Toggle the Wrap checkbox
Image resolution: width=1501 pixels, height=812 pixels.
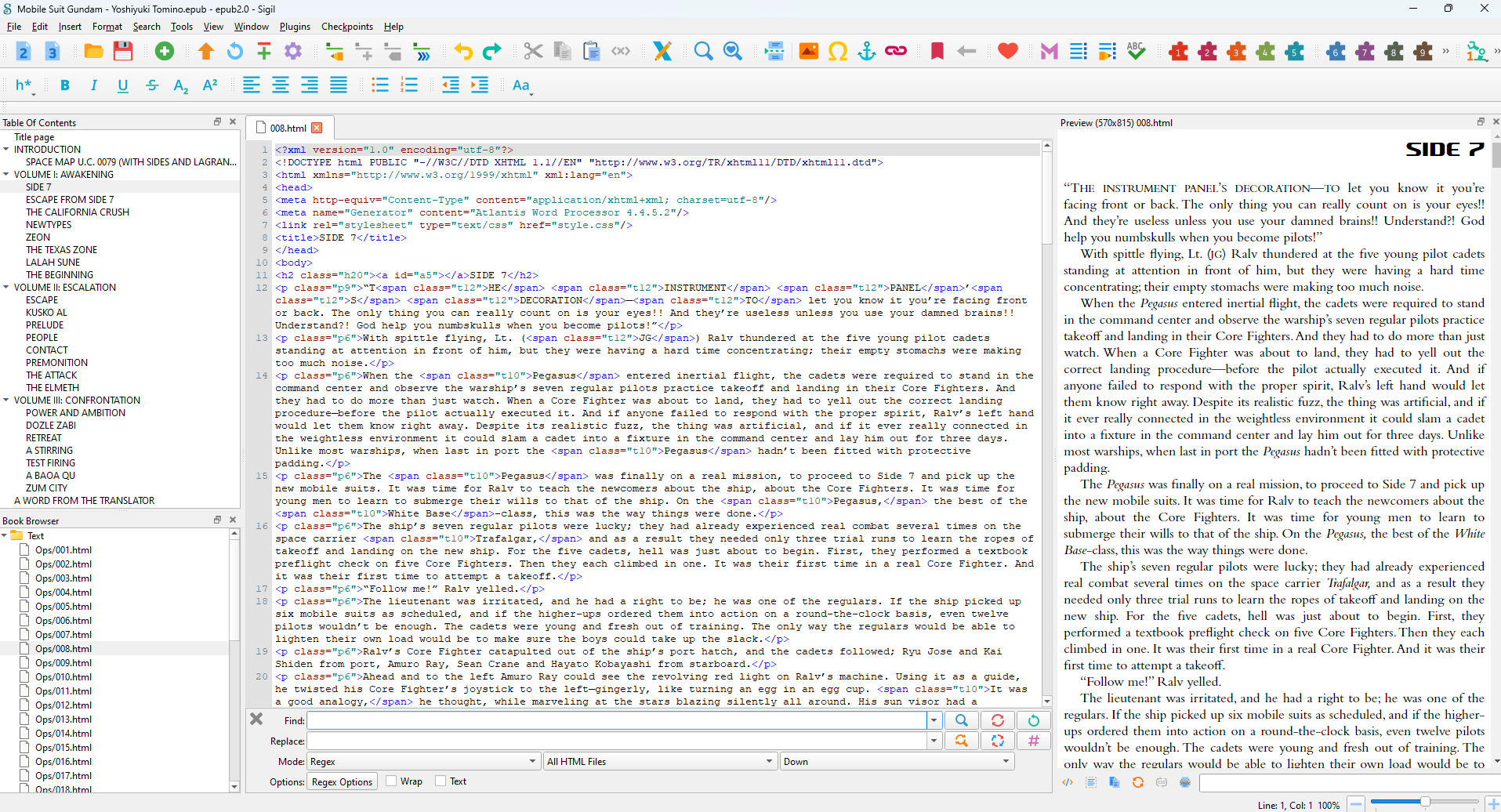click(x=391, y=781)
